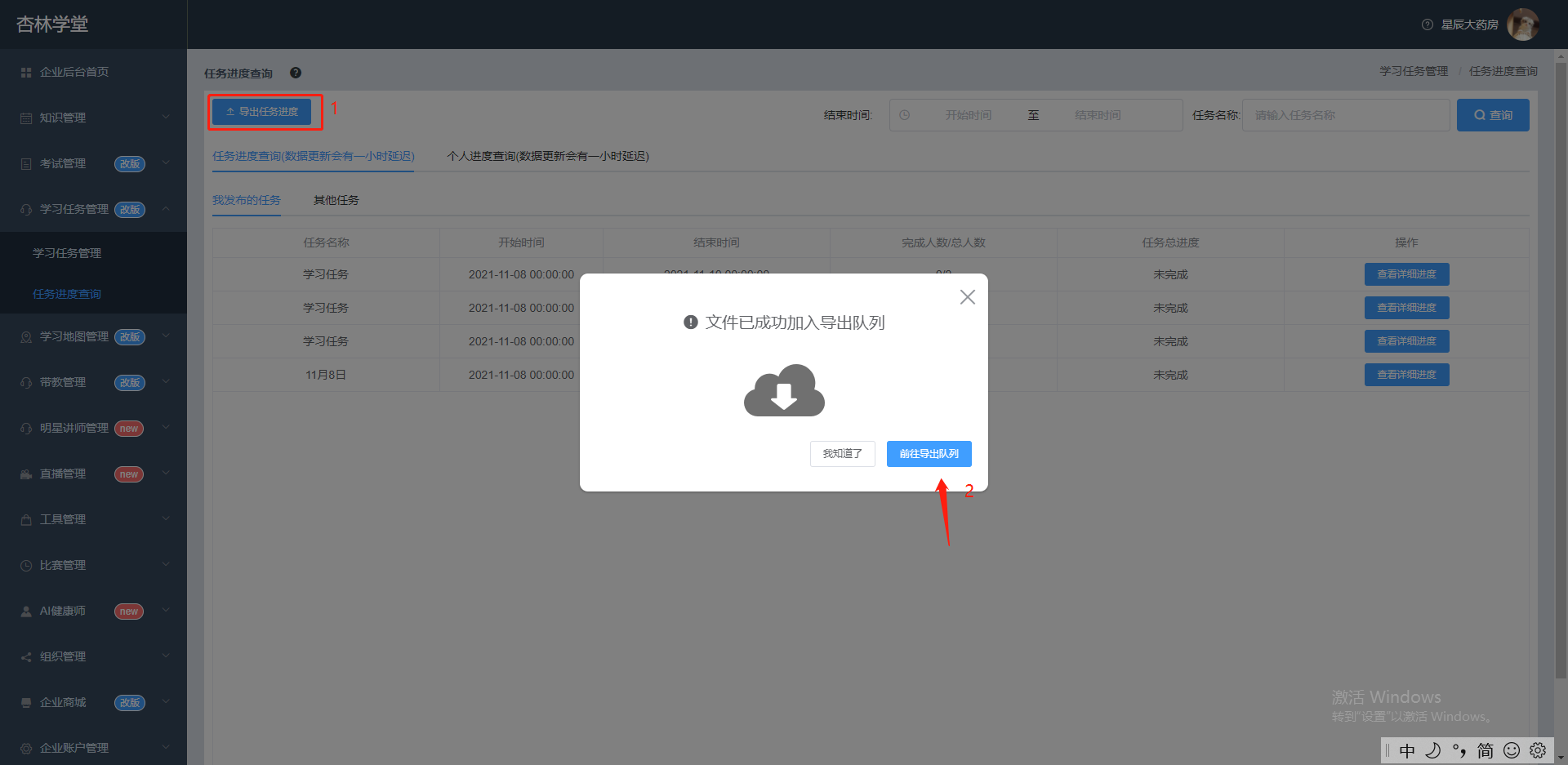Viewport: 1568px width, 765px height.
Task: Dismiss dialog with 我知道了 button
Action: click(x=843, y=454)
